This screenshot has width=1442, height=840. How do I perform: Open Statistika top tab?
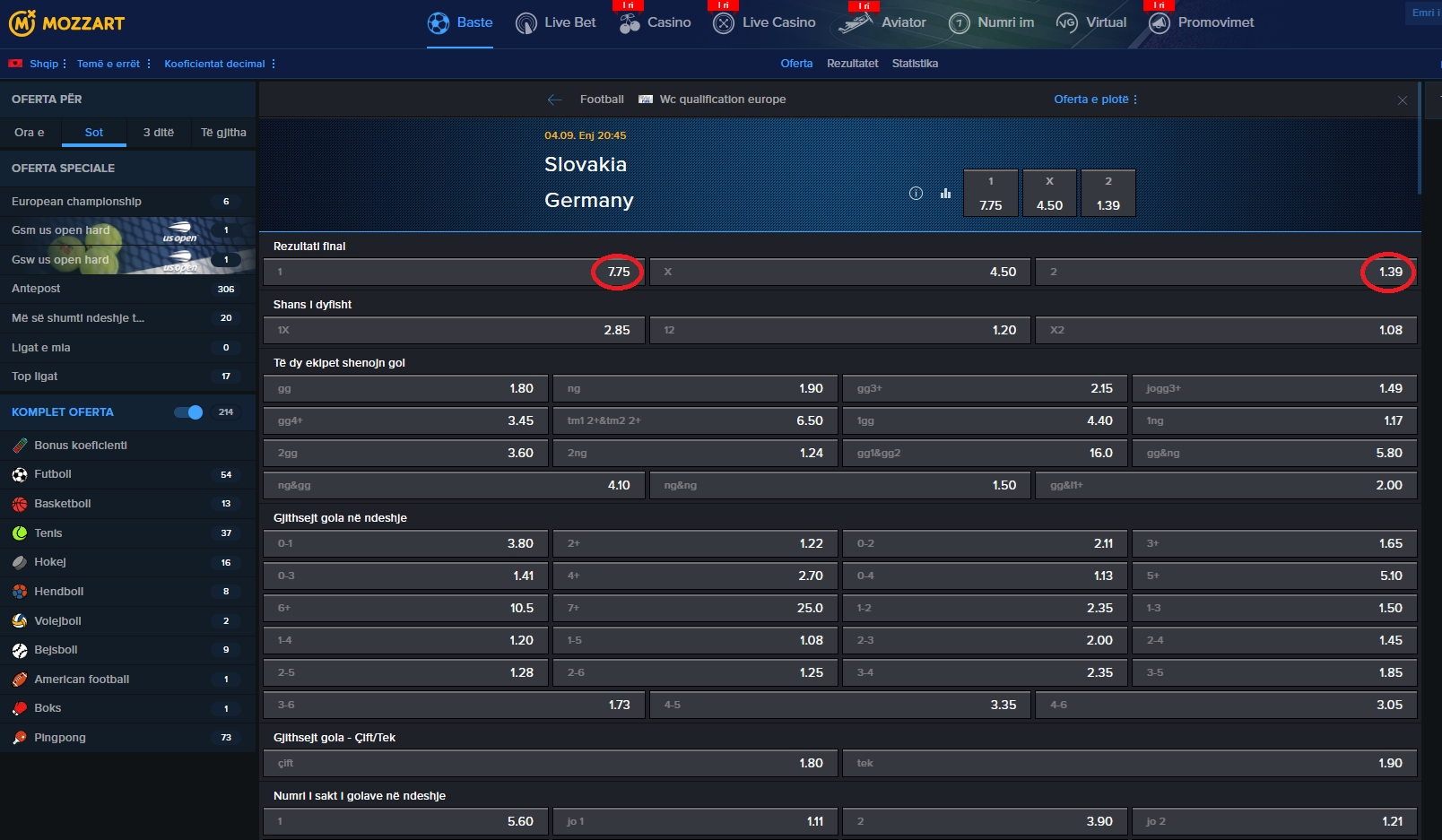[x=915, y=64]
